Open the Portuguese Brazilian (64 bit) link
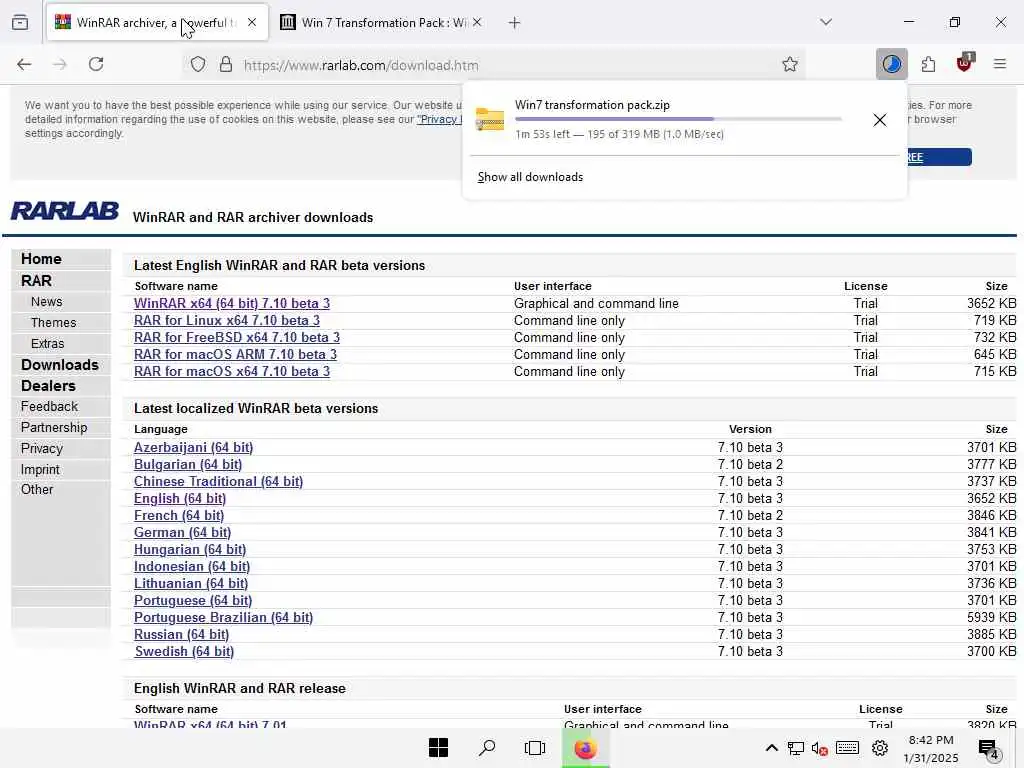 pos(223,617)
